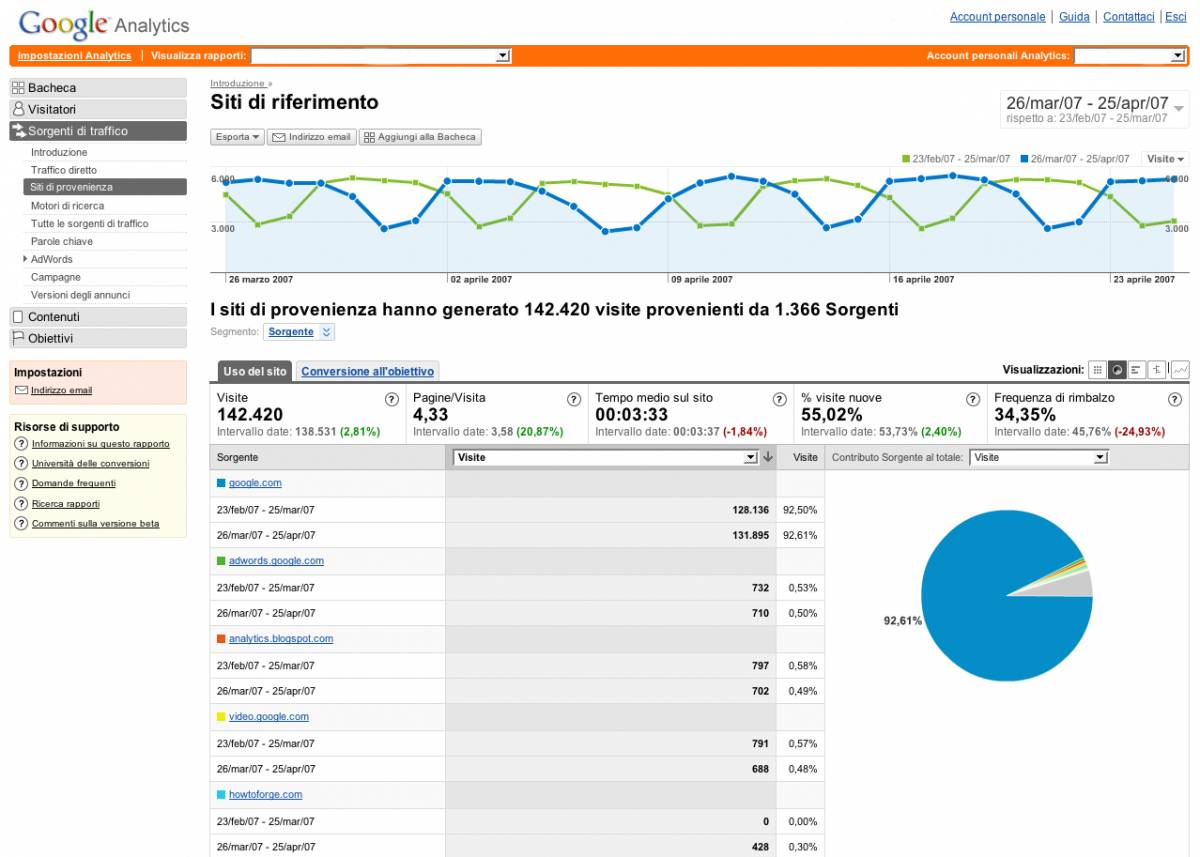1200x857 pixels.
Task: Click Aggiungi alla Bacheca button
Action: [x=420, y=137]
